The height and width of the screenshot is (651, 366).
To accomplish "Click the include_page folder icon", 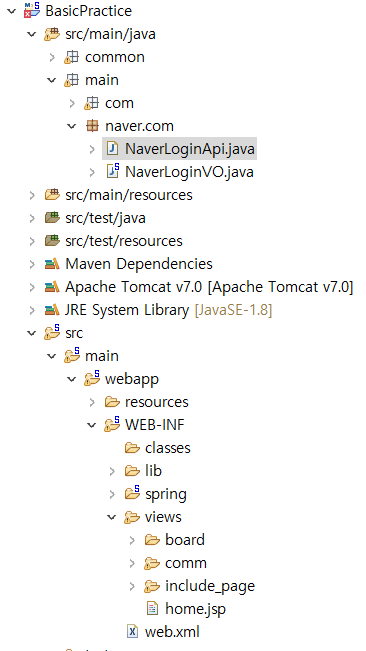I will click(152, 586).
